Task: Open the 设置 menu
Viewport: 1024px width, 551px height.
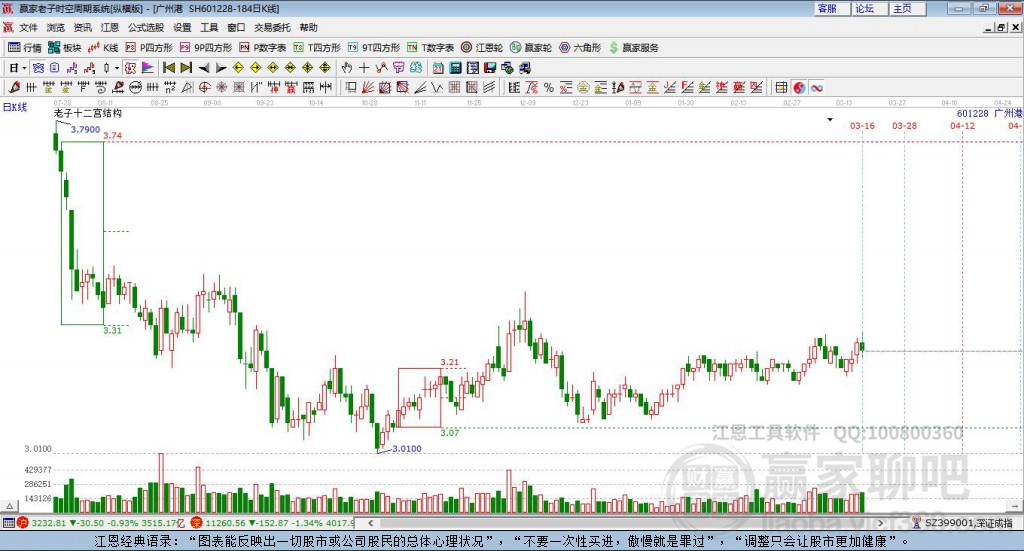Action: pos(182,27)
